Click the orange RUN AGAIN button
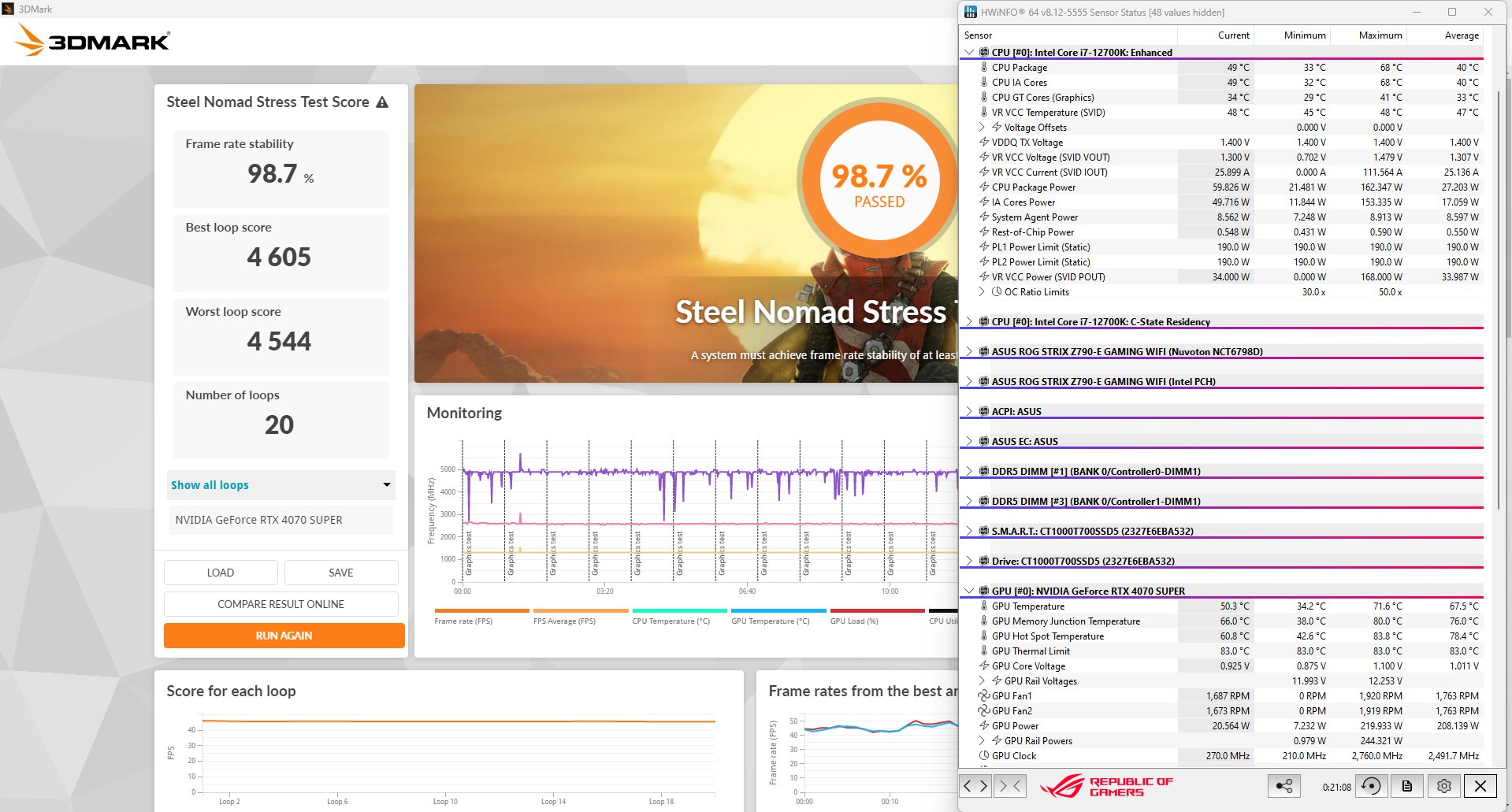The image size is (1512, 812). 284,636
